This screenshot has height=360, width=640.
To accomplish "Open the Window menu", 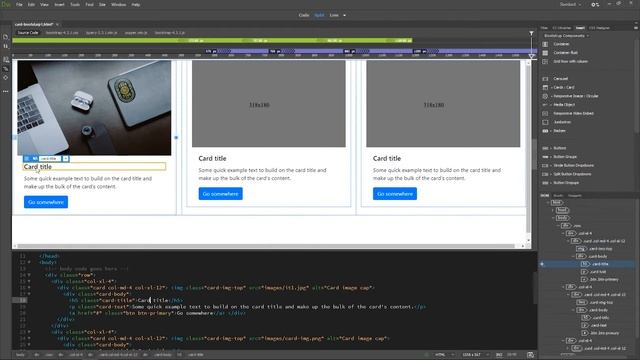I will (118, 4).
